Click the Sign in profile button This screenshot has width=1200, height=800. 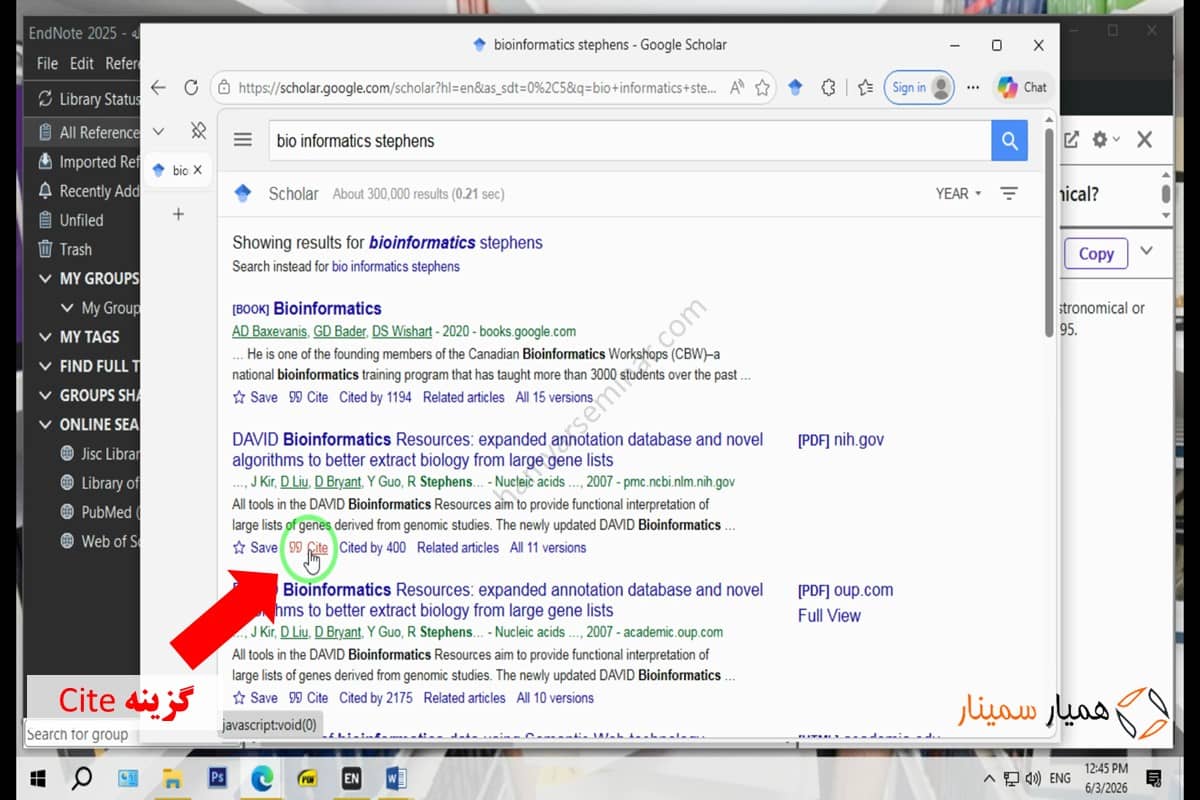point(919,88)
